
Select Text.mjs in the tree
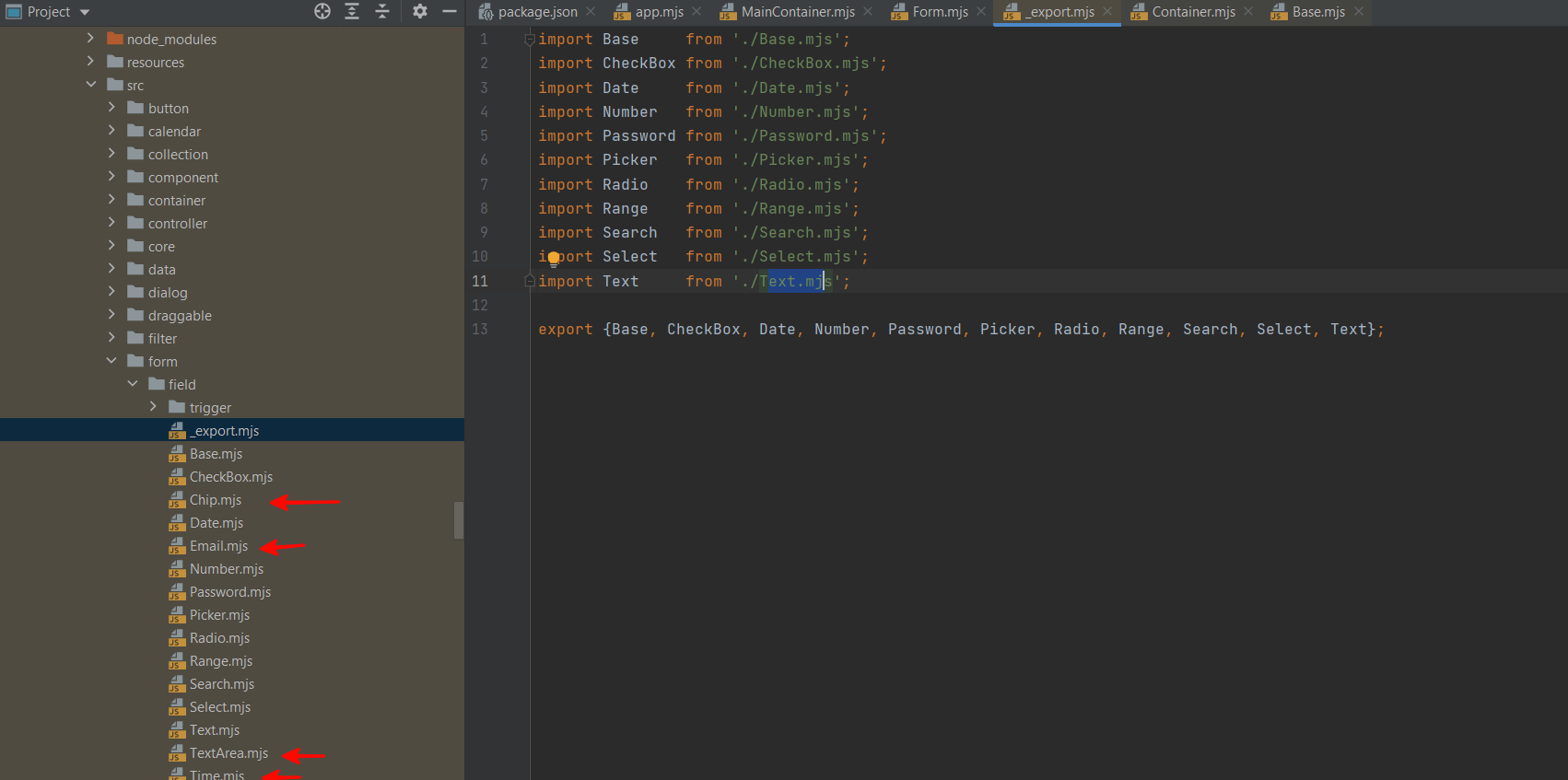click(x=215, y=730)
